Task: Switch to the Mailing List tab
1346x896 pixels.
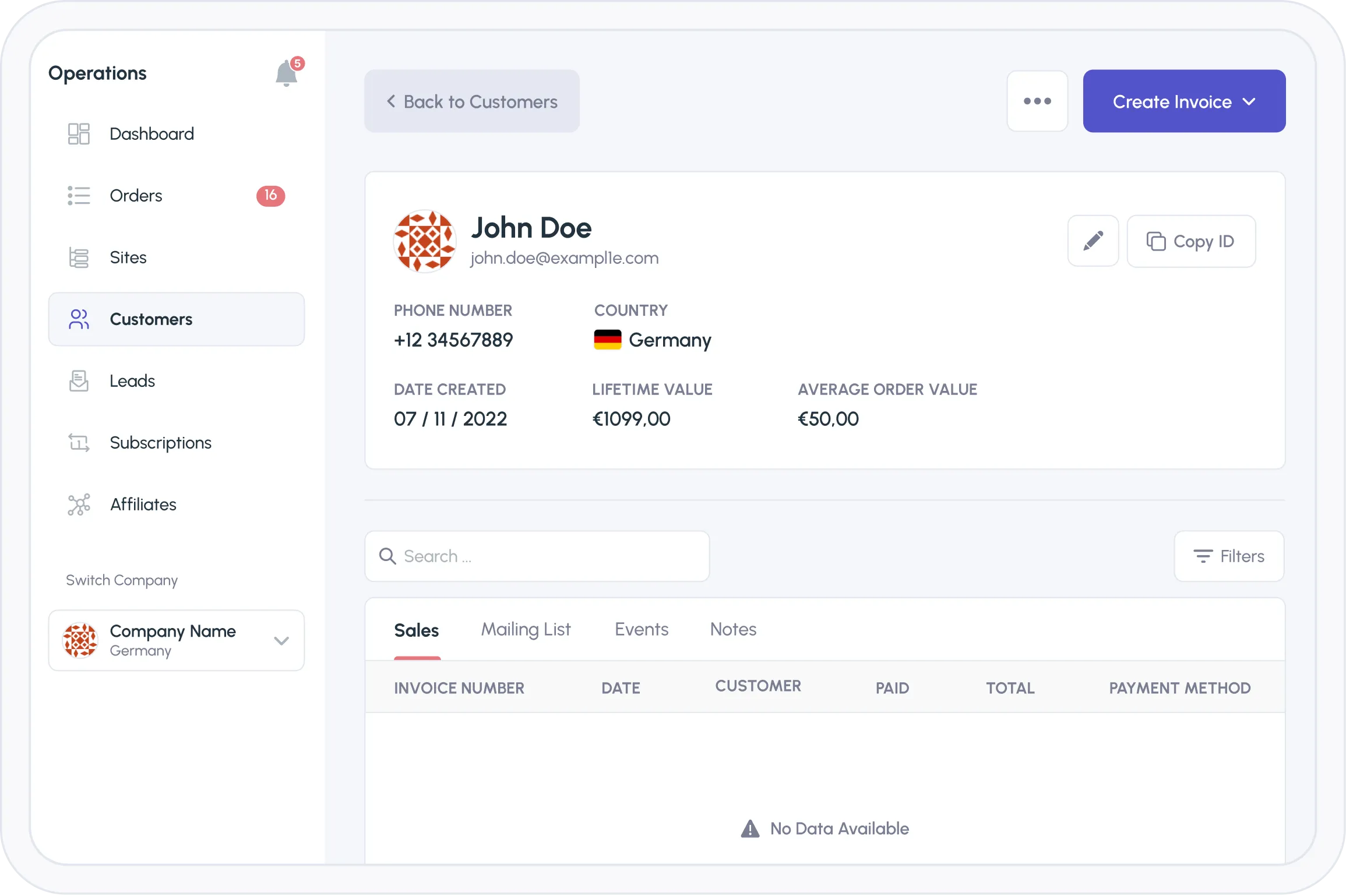Action: [526, 630]
